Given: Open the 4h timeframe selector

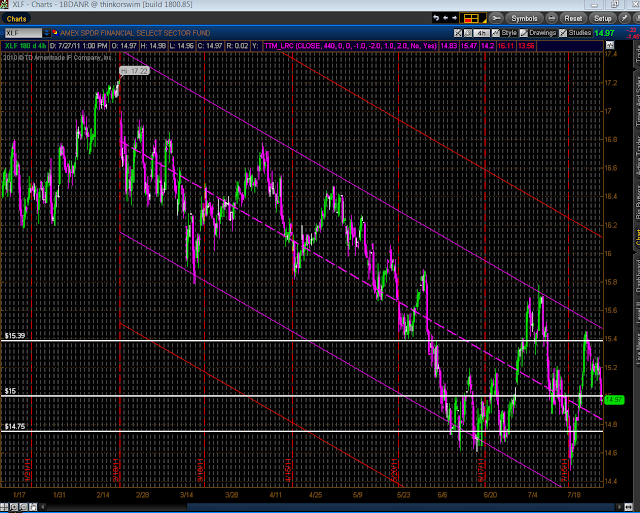Looking at the screenshot, I should [x=482, y=33].
